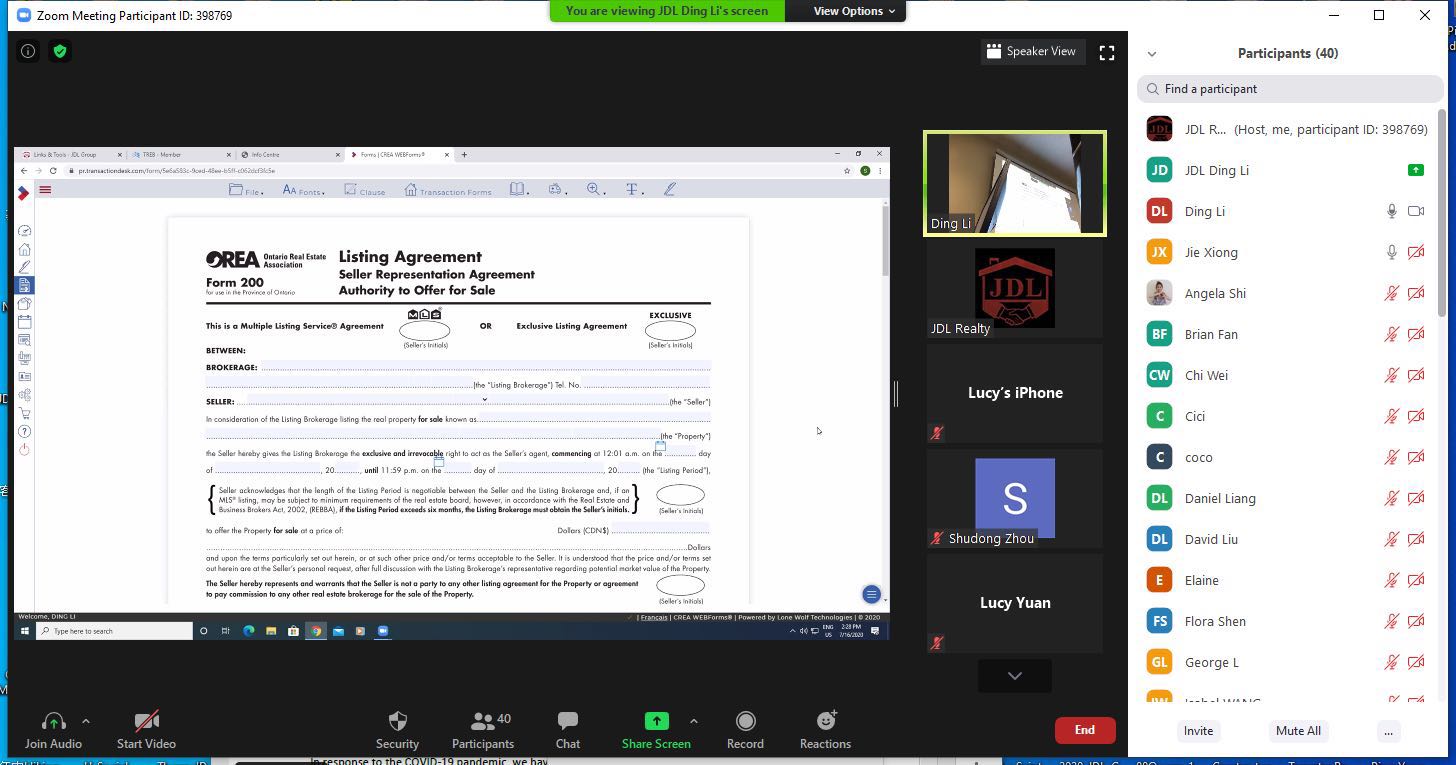Image resolution: width=1456 pixels, height=765 pixels.
Task: Open more options ellipsis in Participants panel
Action: [x=1388, y=731]
